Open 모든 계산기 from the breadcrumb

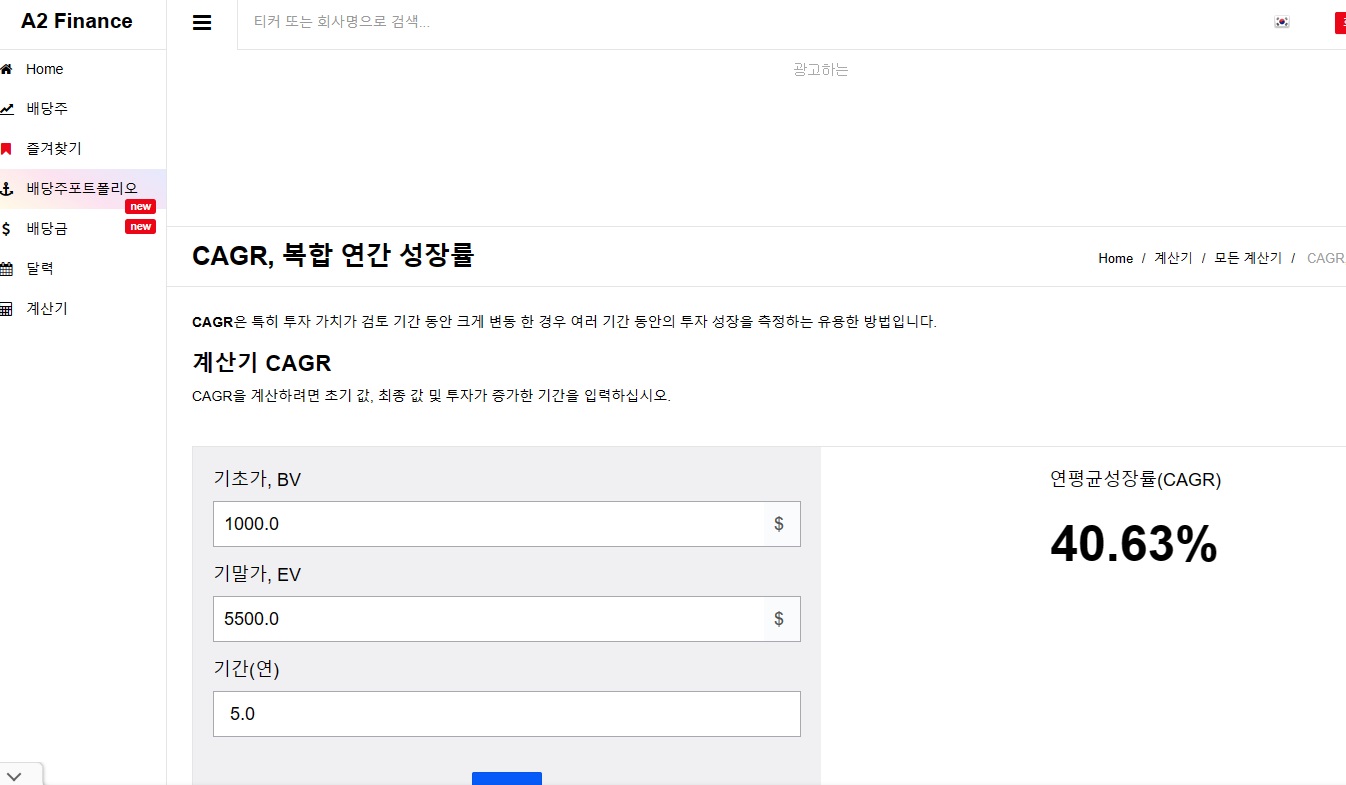coord(1246,258)
